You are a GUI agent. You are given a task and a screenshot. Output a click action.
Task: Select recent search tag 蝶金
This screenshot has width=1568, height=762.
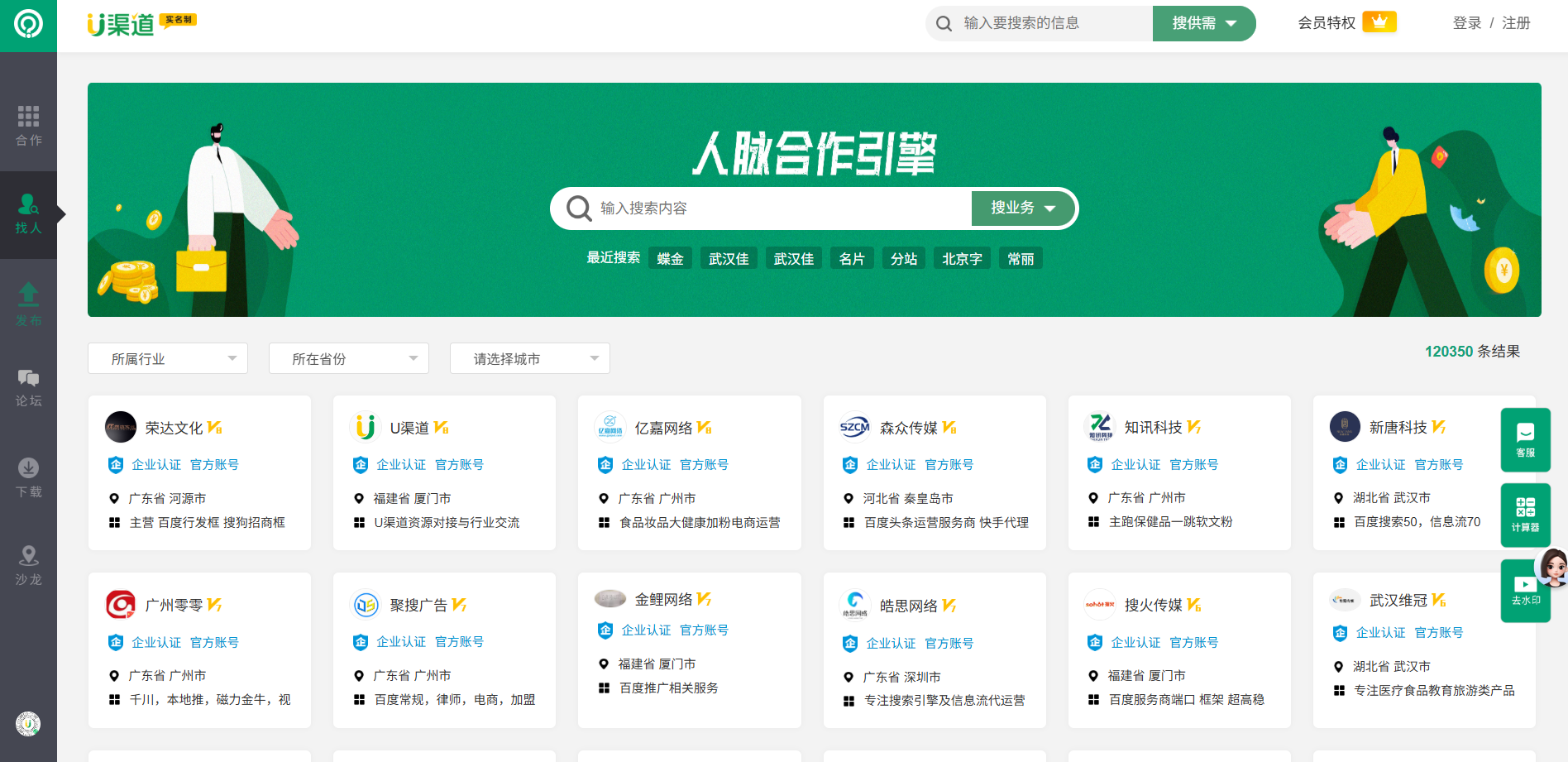coord(670,259)
